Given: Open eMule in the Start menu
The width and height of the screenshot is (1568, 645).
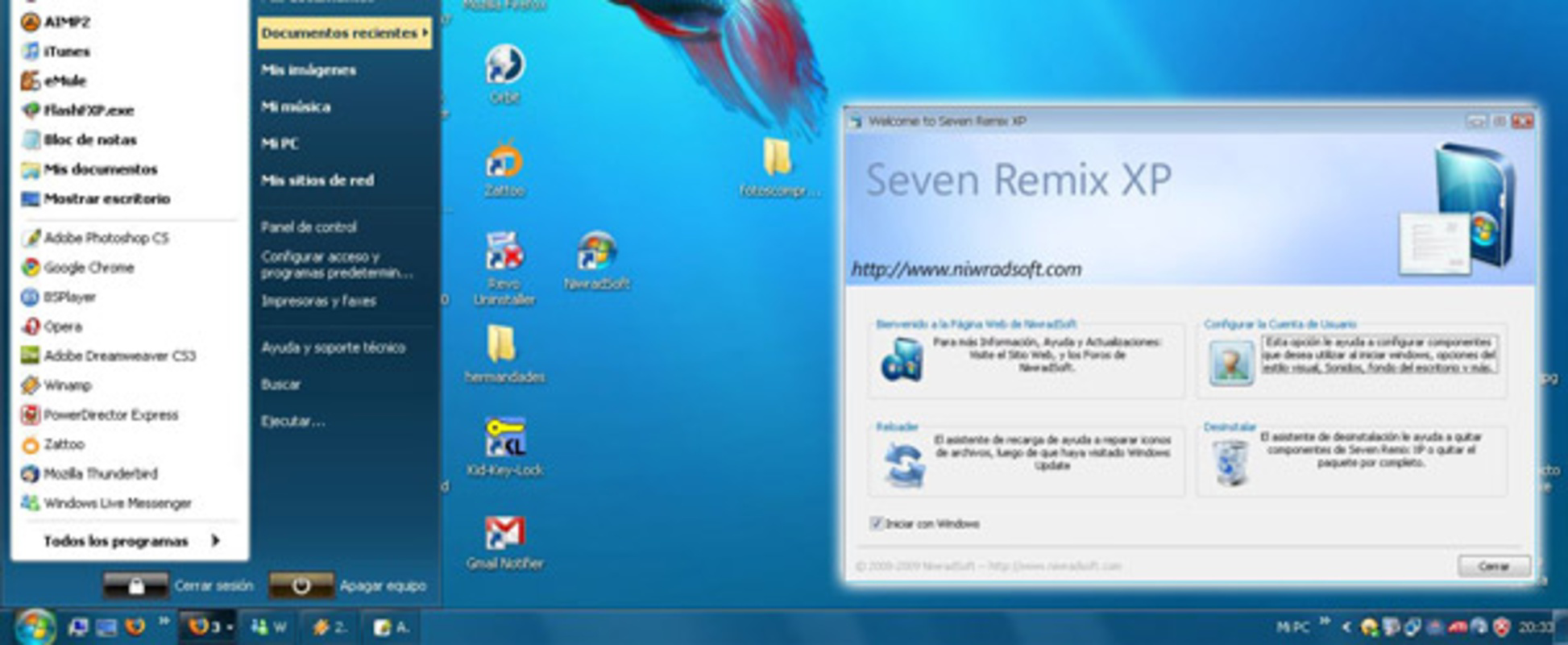Looking at the screenshot, I should [x=53, y=81].
